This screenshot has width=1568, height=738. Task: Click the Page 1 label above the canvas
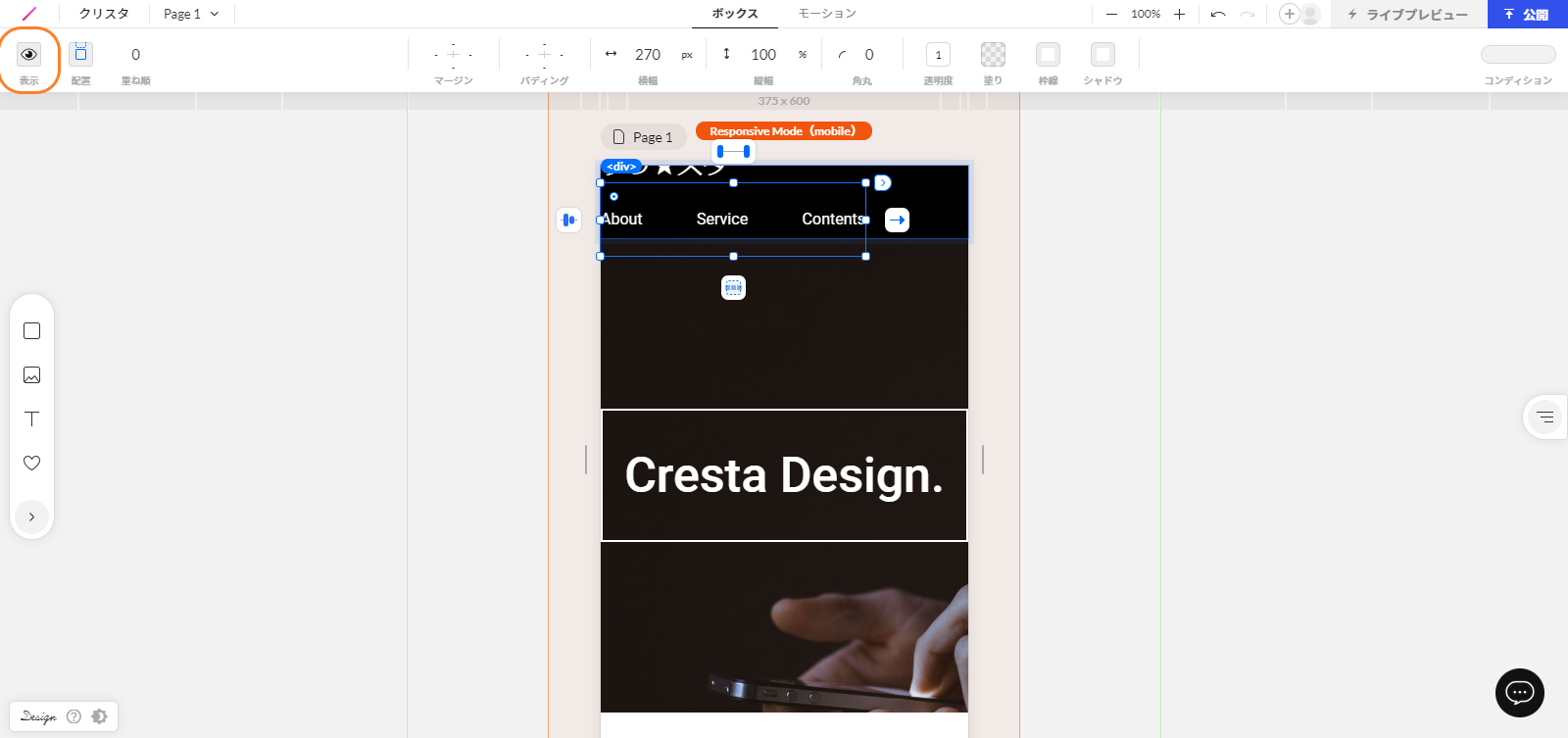point(643,137)
